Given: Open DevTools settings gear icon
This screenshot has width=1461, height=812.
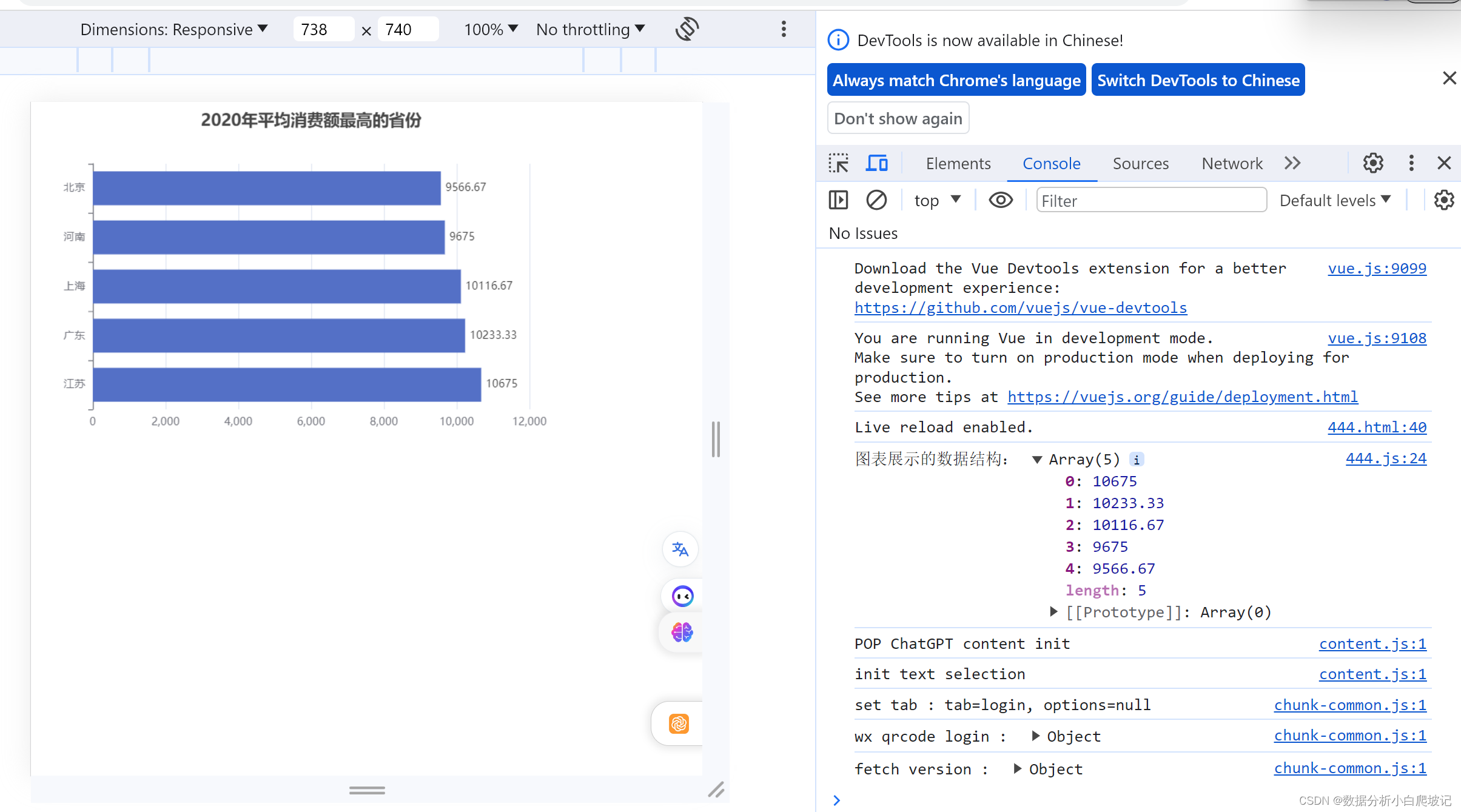Looking at the screenshot, I should tap(1373, 163).
